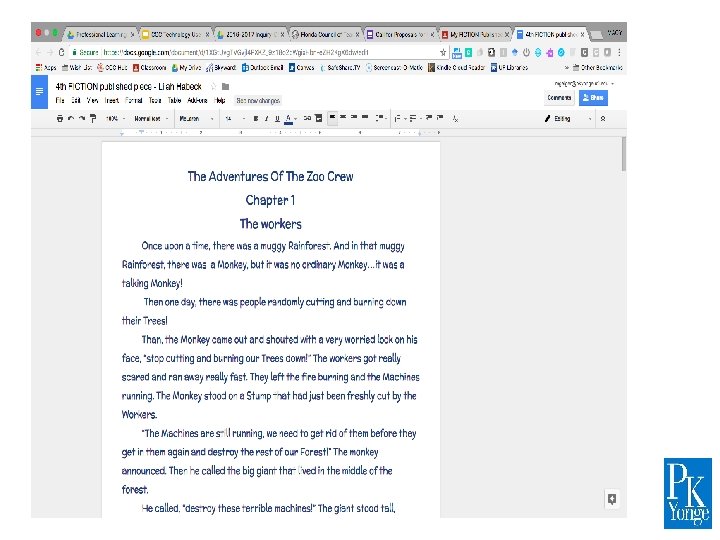Viewport: 720px width, 540px height.
Task: Open the Add-ons menu
Action: (x=197, y=101)
